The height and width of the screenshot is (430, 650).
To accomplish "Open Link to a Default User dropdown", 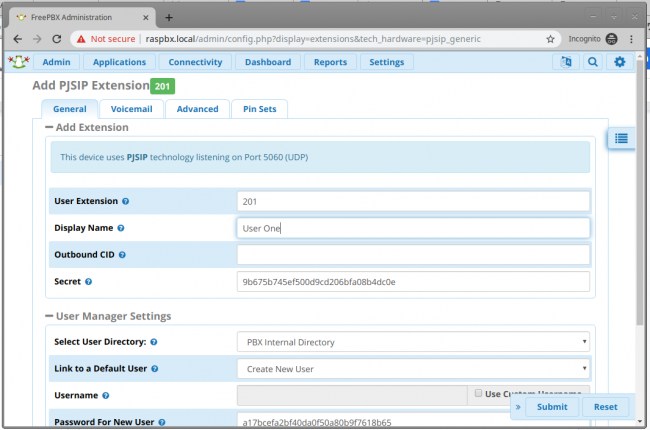I will (x=413, y=369).
